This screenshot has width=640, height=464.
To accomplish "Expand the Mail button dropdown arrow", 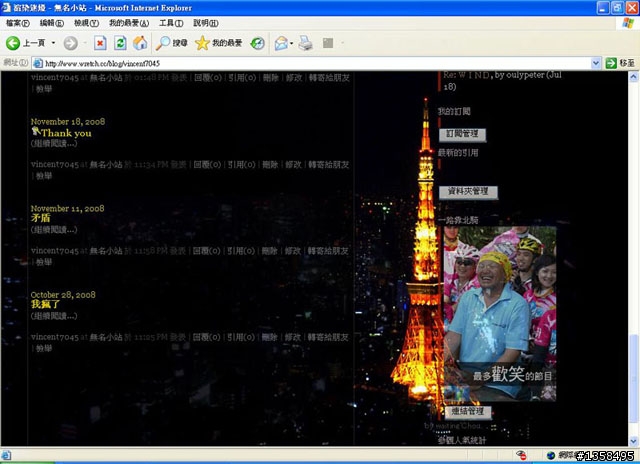I will tap(291, 43).
